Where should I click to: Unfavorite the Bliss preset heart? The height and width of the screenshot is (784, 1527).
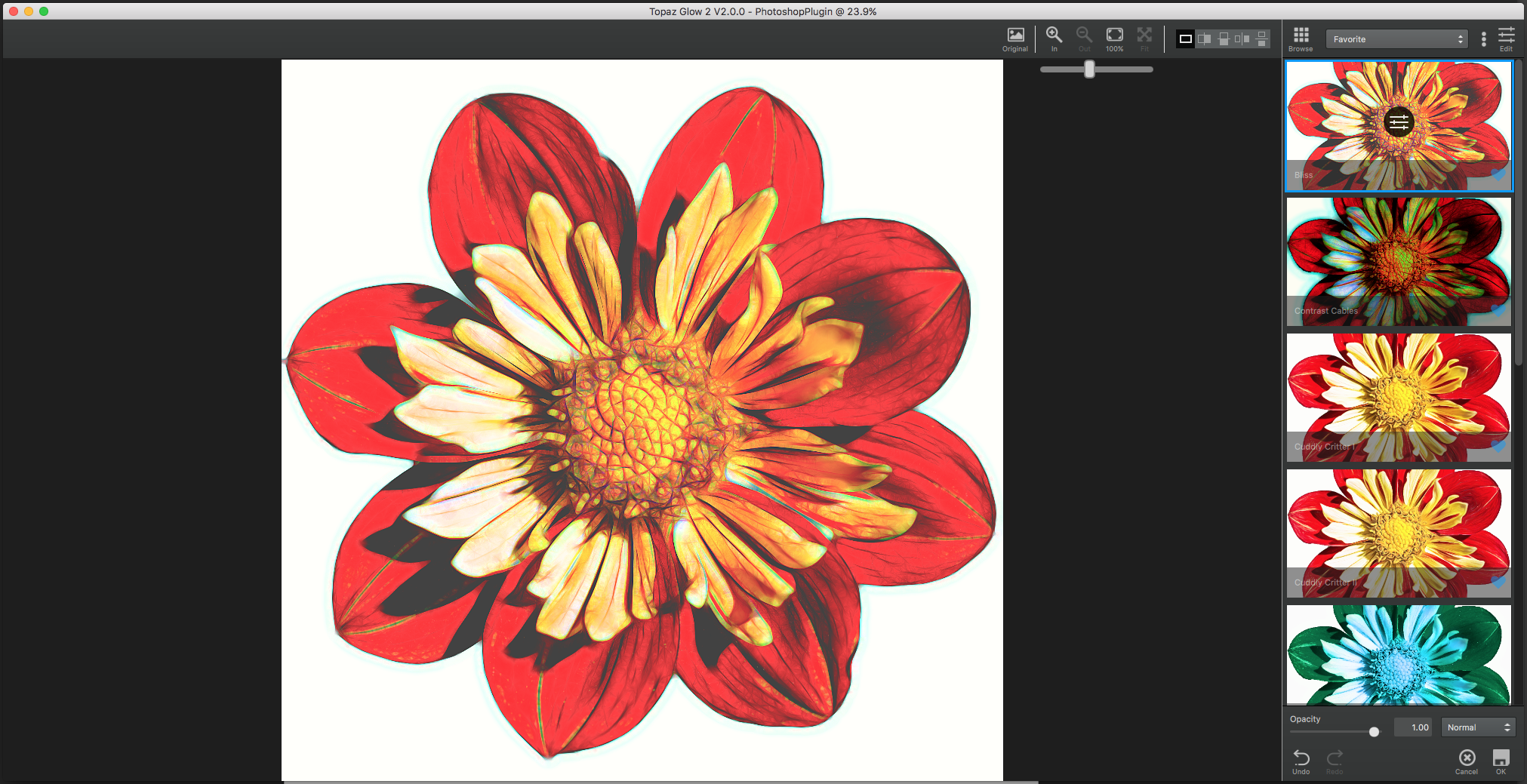coord(1498,175)
